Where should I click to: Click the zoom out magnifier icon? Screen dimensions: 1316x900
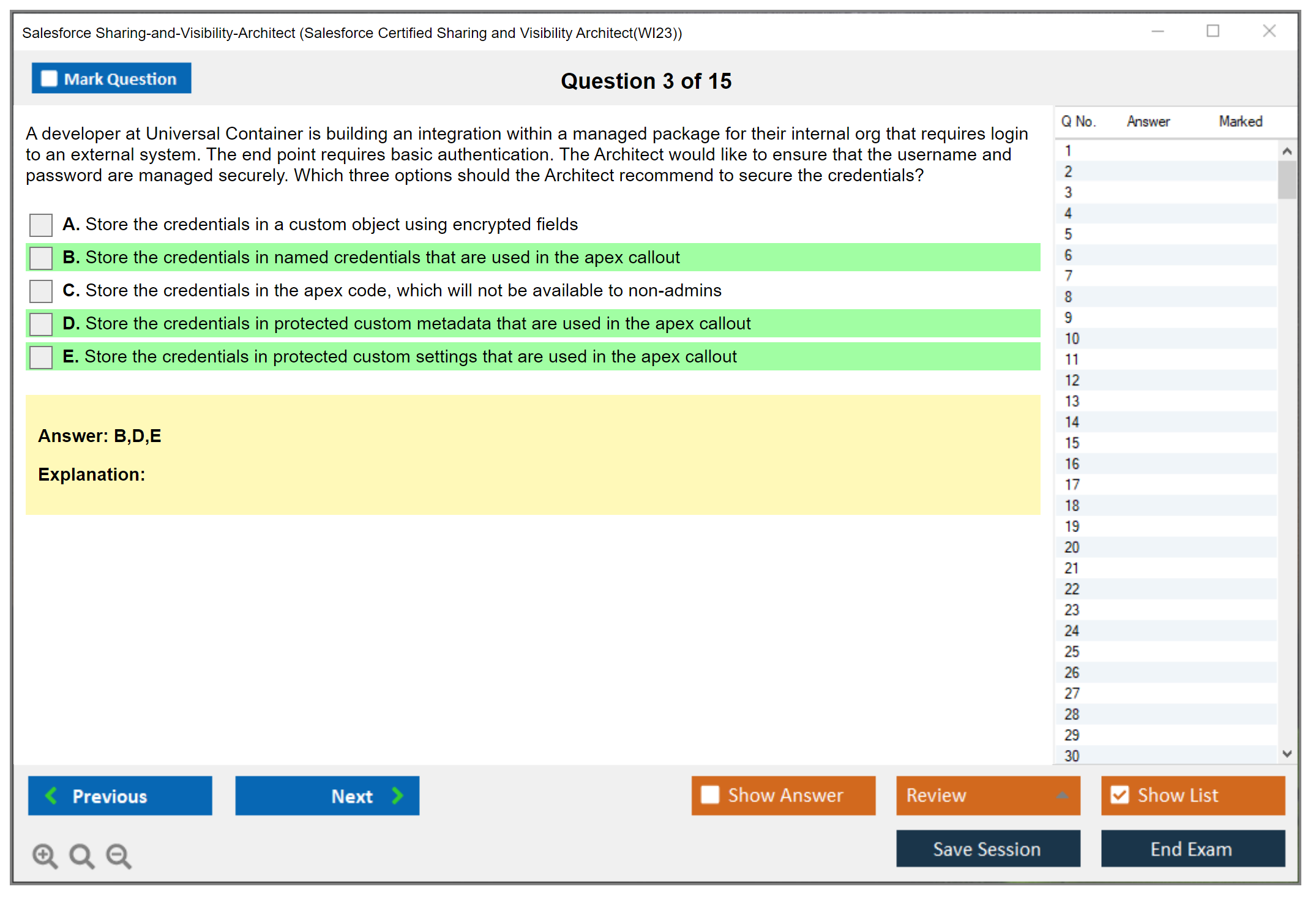(x=119, y=855)
